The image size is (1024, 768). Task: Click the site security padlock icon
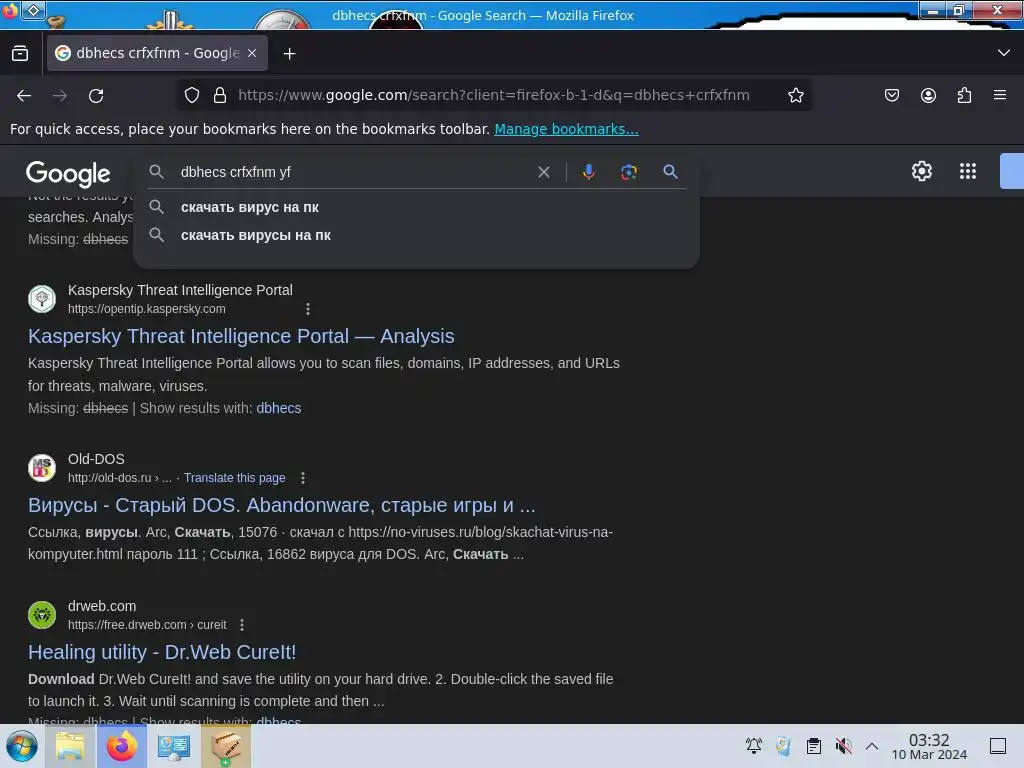[x=220, y=95]
